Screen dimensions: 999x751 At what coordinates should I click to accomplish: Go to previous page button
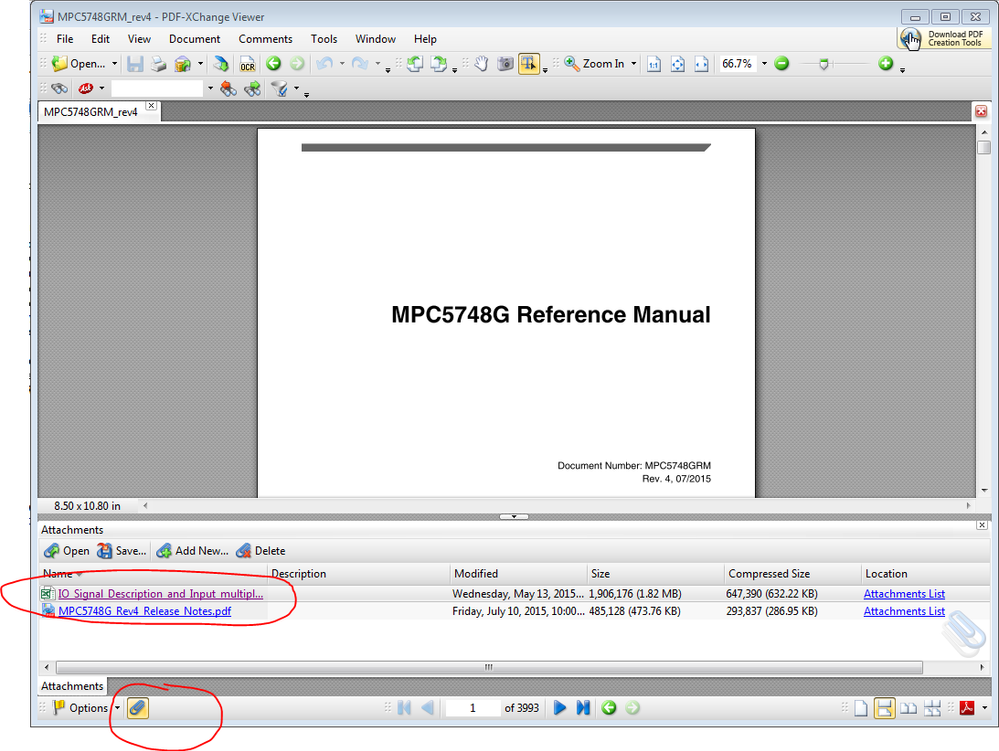[x=428, y=708]
